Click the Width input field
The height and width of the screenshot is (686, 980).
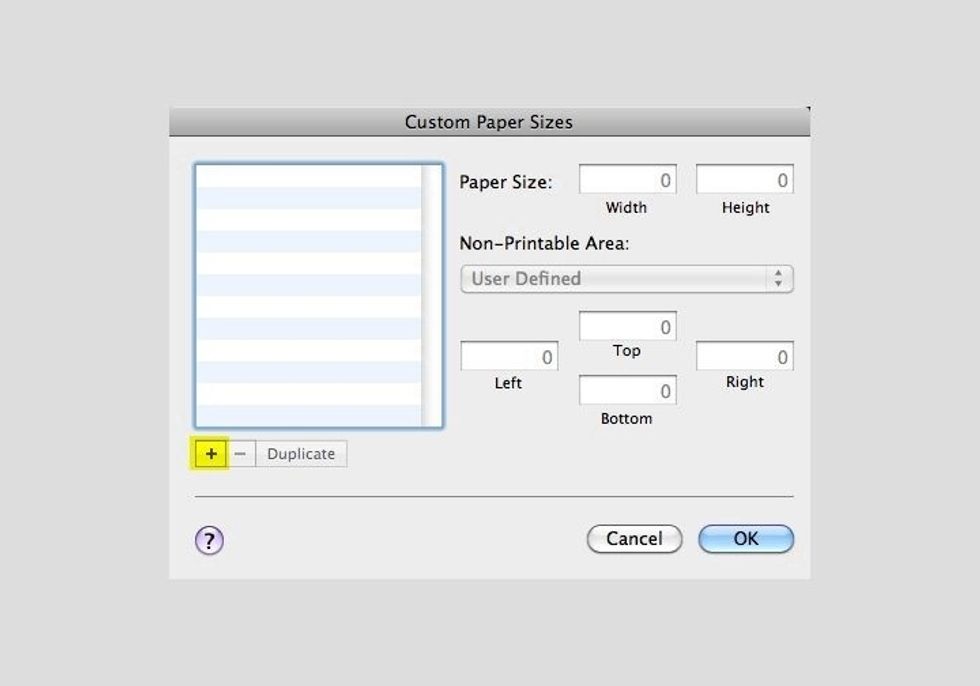pos(627,181)
